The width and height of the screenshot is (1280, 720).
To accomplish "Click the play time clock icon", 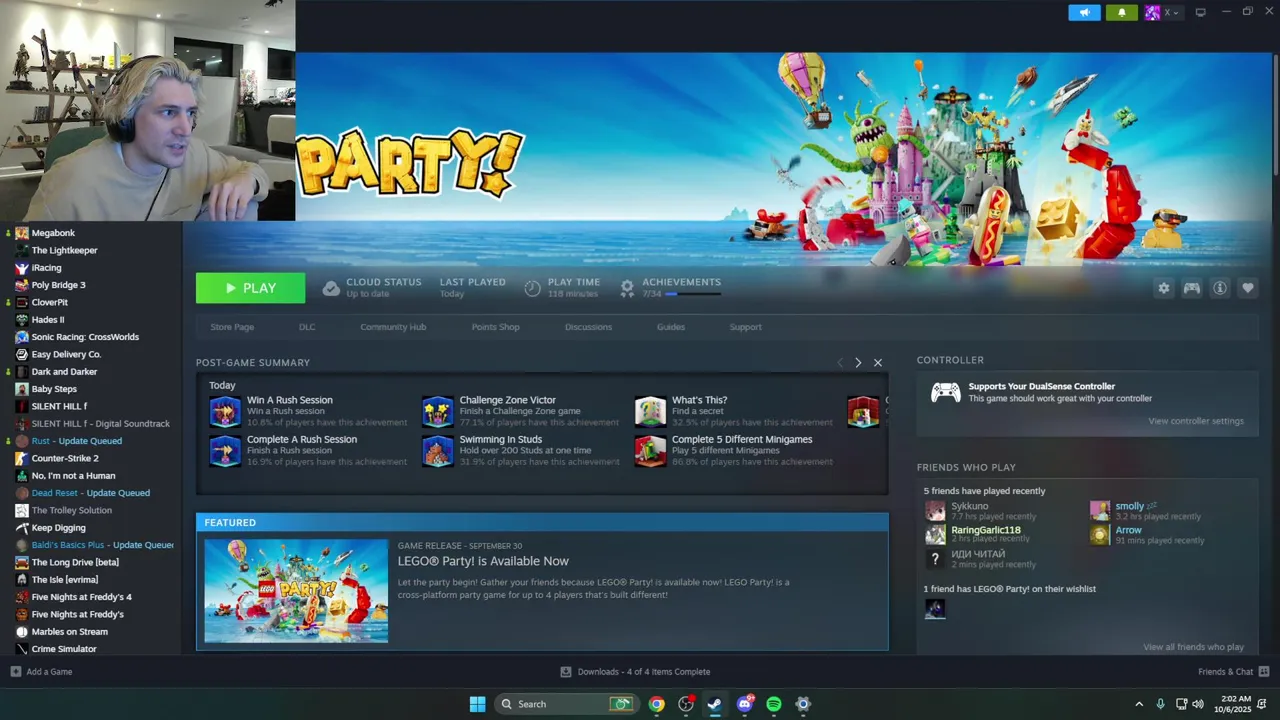I will click(x=532, y=288).
